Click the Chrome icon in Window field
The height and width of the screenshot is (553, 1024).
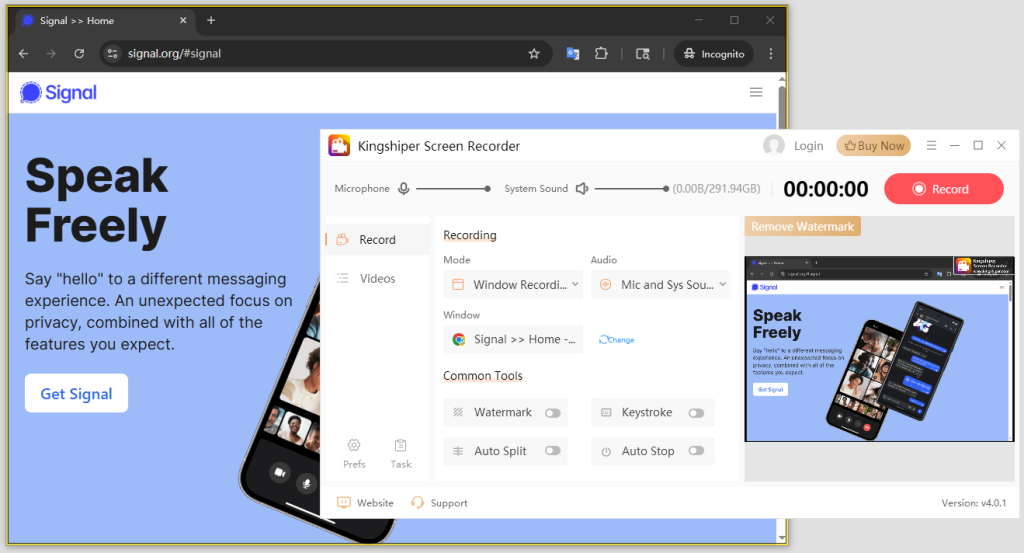click(459, 340)
